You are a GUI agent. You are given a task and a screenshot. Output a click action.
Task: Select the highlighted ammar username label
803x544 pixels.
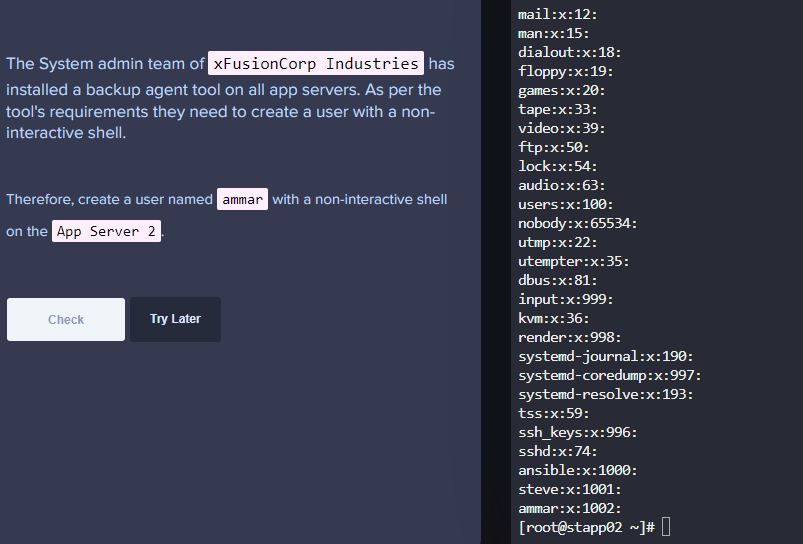[x=242, y=199]
